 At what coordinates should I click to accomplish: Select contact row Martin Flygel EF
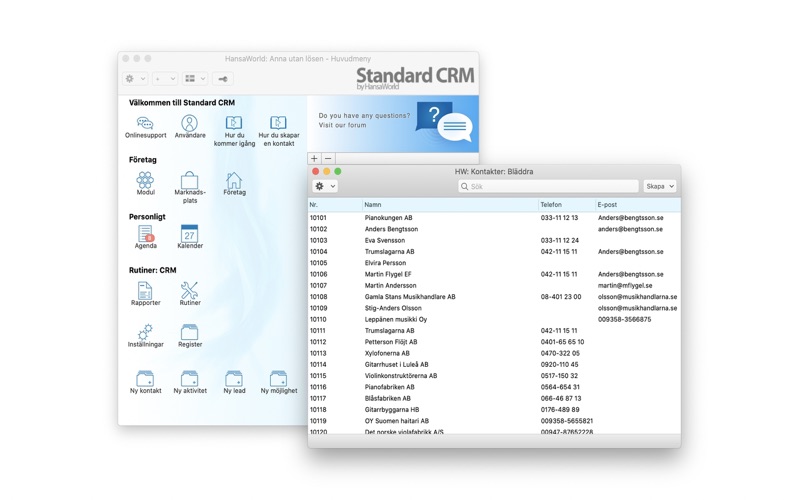(x=494, y=274)
